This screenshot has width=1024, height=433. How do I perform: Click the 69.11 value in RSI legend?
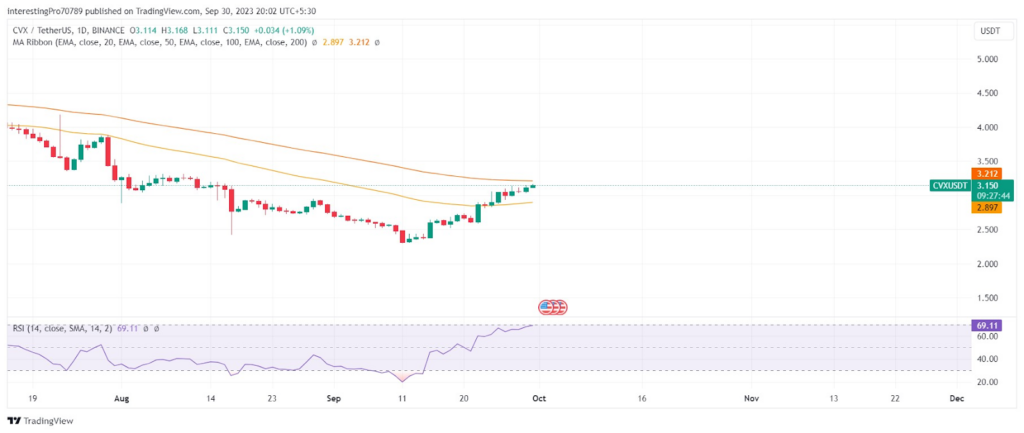(x=127, y=329)
